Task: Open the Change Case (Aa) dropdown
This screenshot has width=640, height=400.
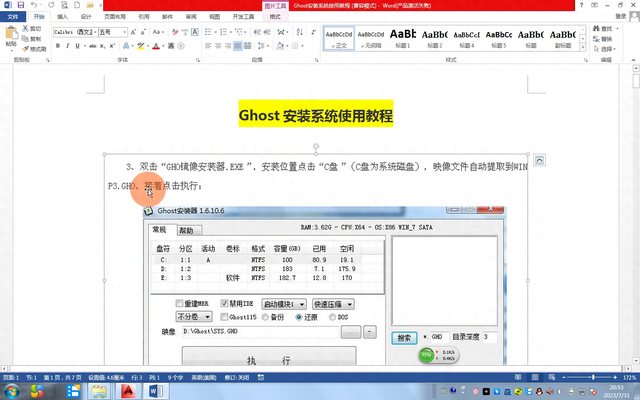Action: [158, 32]
